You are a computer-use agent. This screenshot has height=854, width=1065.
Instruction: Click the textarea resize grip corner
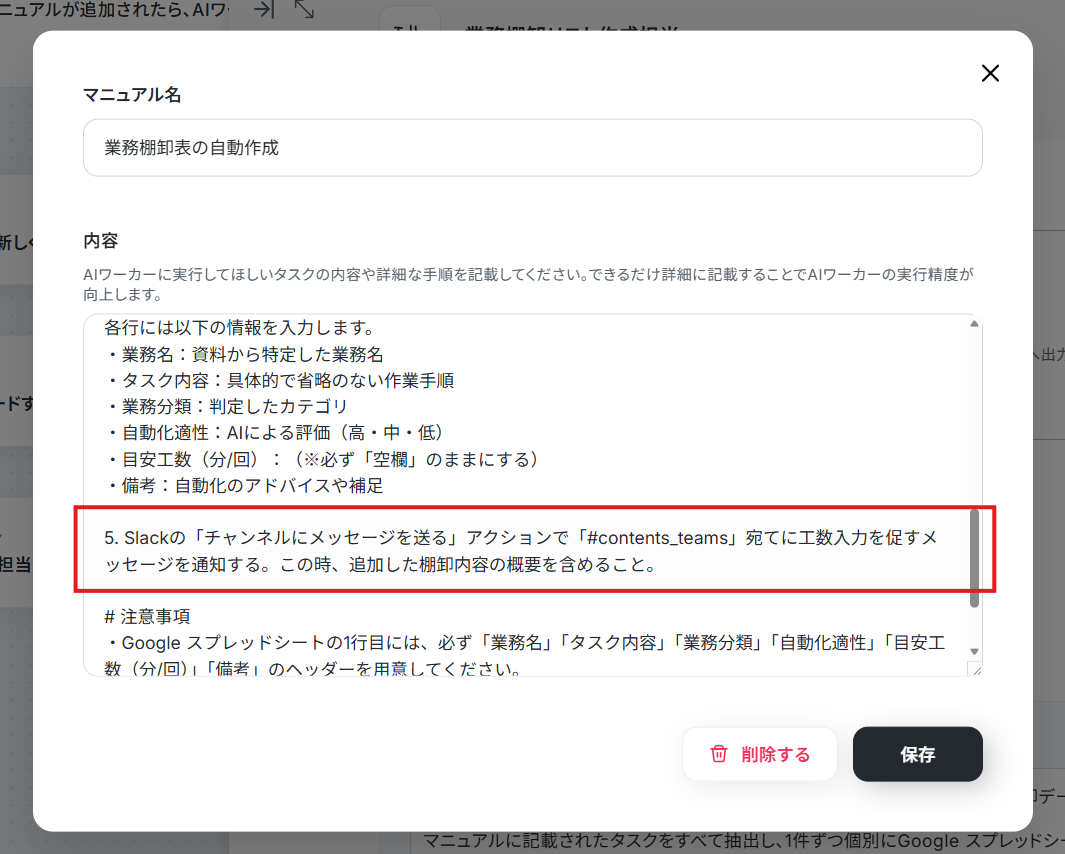pos(976,670)
